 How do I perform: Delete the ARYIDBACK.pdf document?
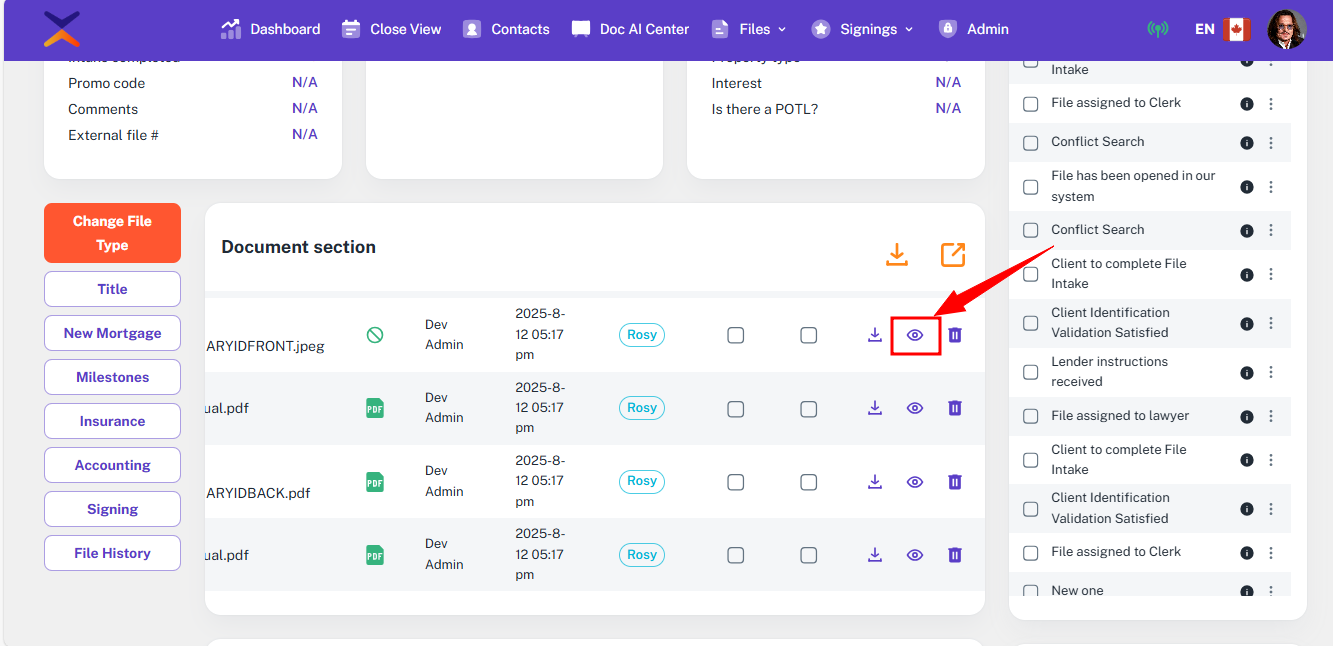coord(955,482)
